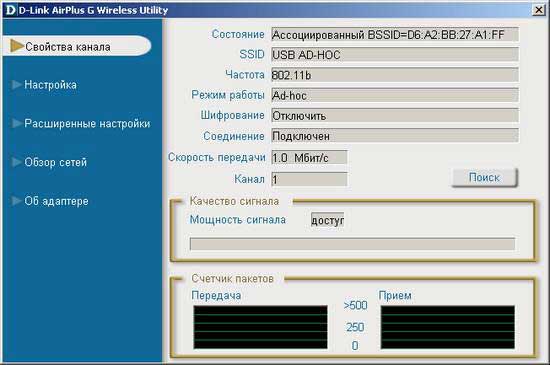
Task: Click the Поиск button
Action: pos(484,177)
